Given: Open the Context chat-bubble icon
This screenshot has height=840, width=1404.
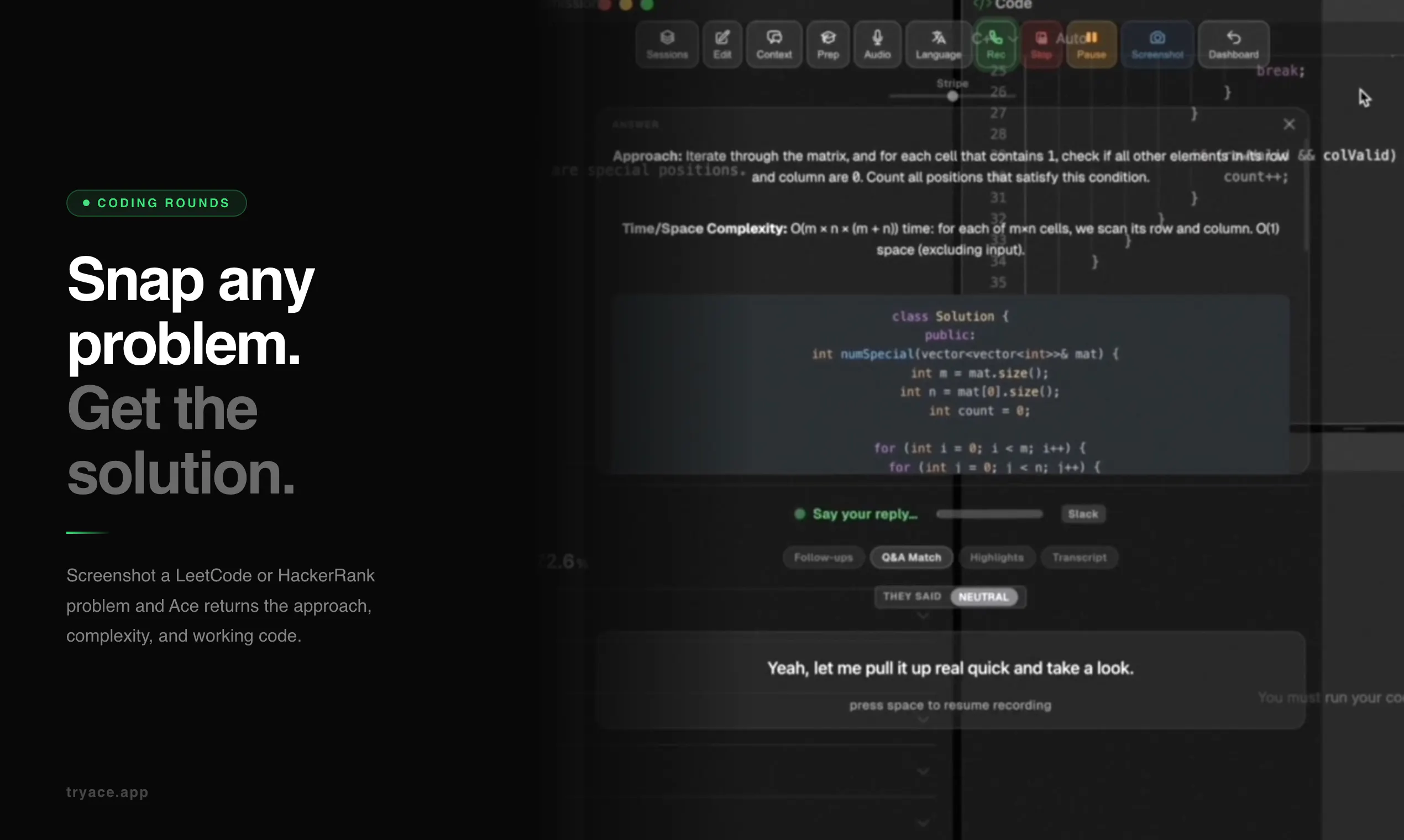Looking at the screenshot, I should coord(774,44).
